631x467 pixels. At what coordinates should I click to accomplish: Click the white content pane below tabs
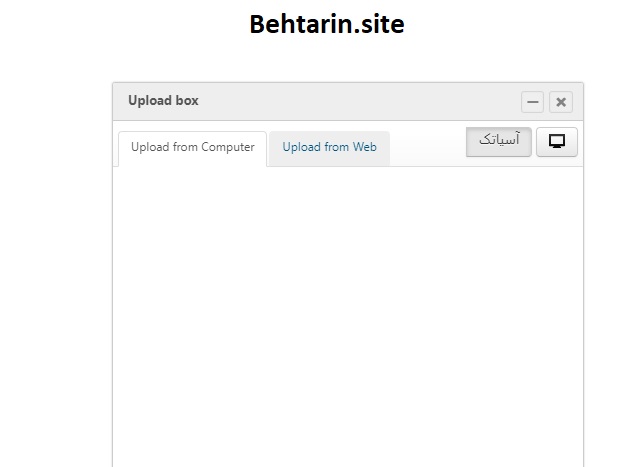point(348,316)
